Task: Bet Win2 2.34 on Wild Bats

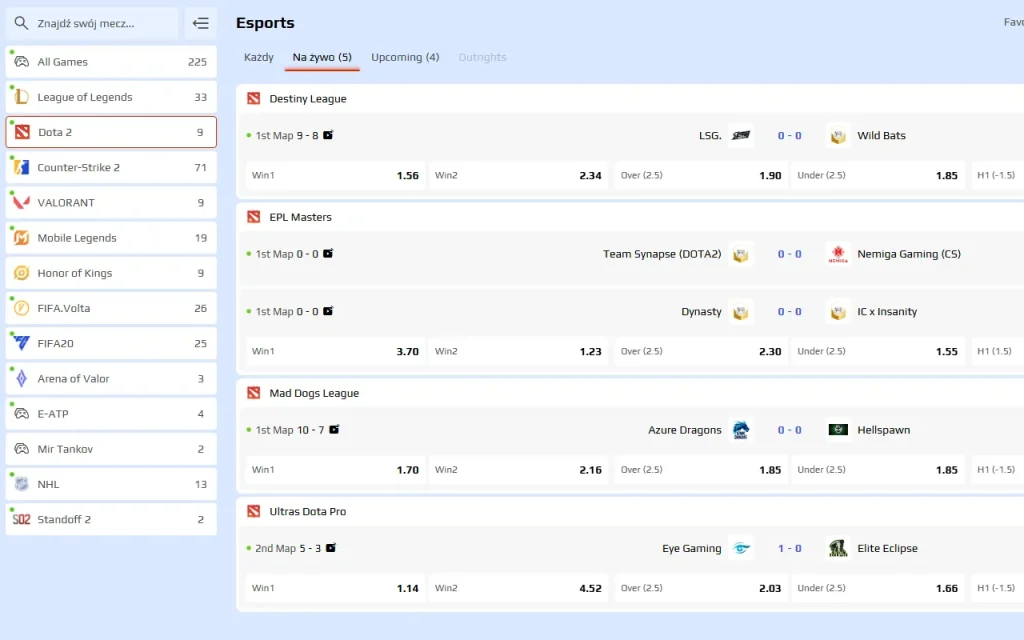Action: [x=518, y=175]
